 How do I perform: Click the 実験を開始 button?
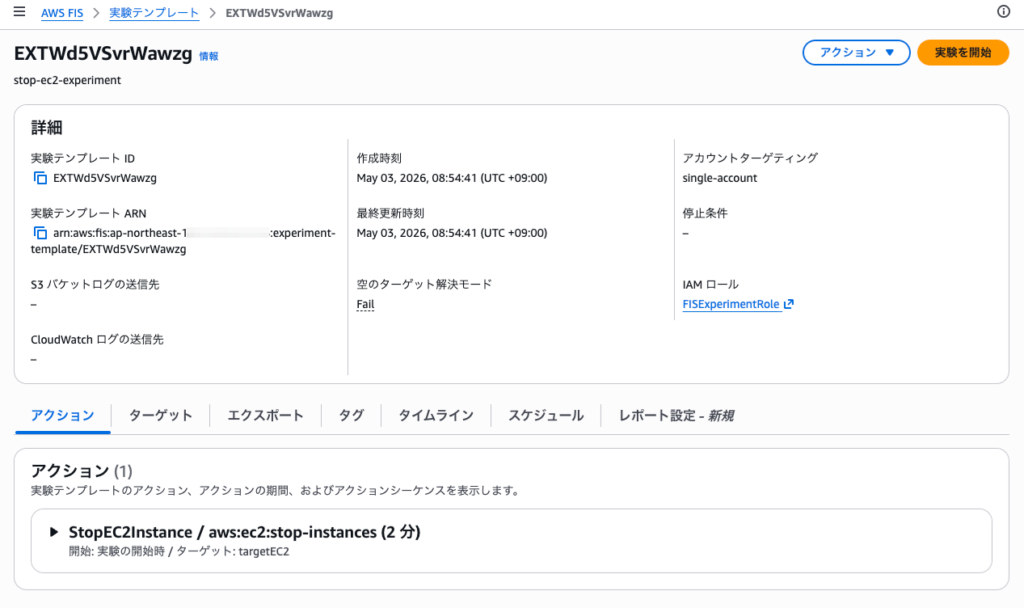963,52
